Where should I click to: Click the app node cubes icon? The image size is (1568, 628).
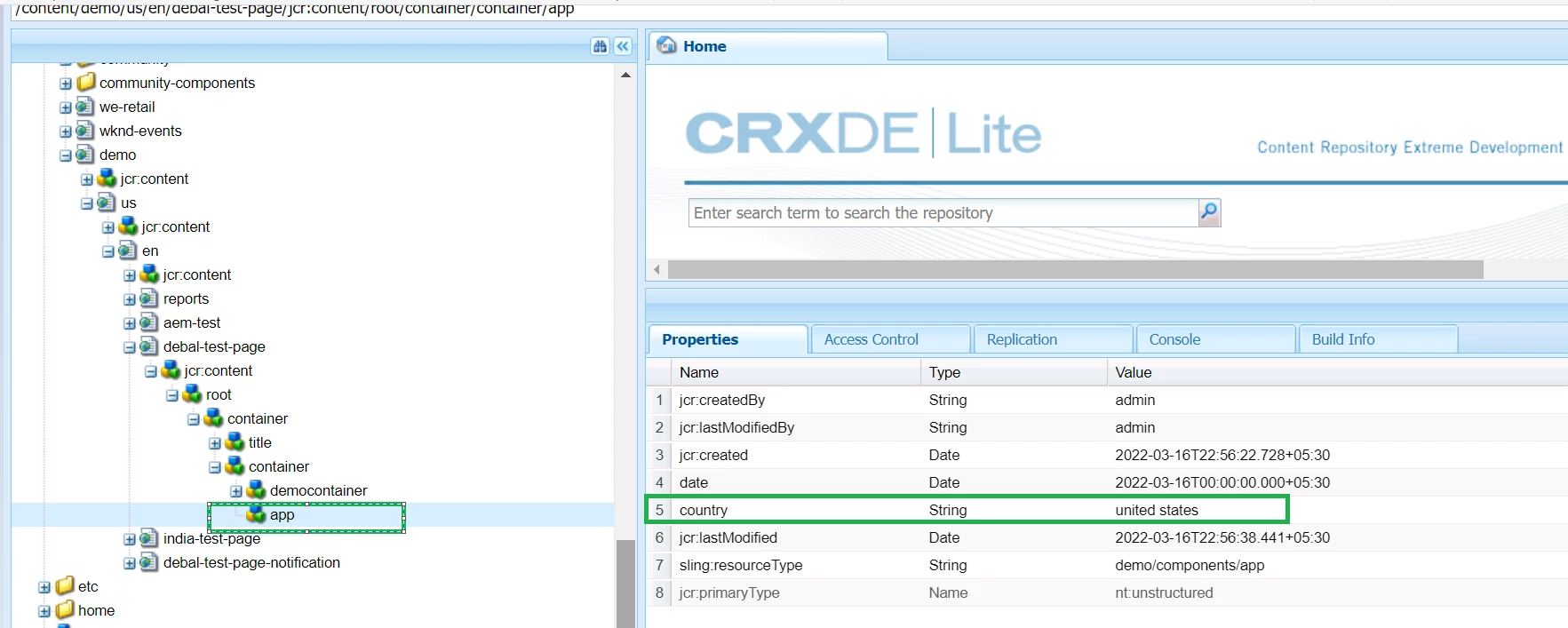point(256,514)
